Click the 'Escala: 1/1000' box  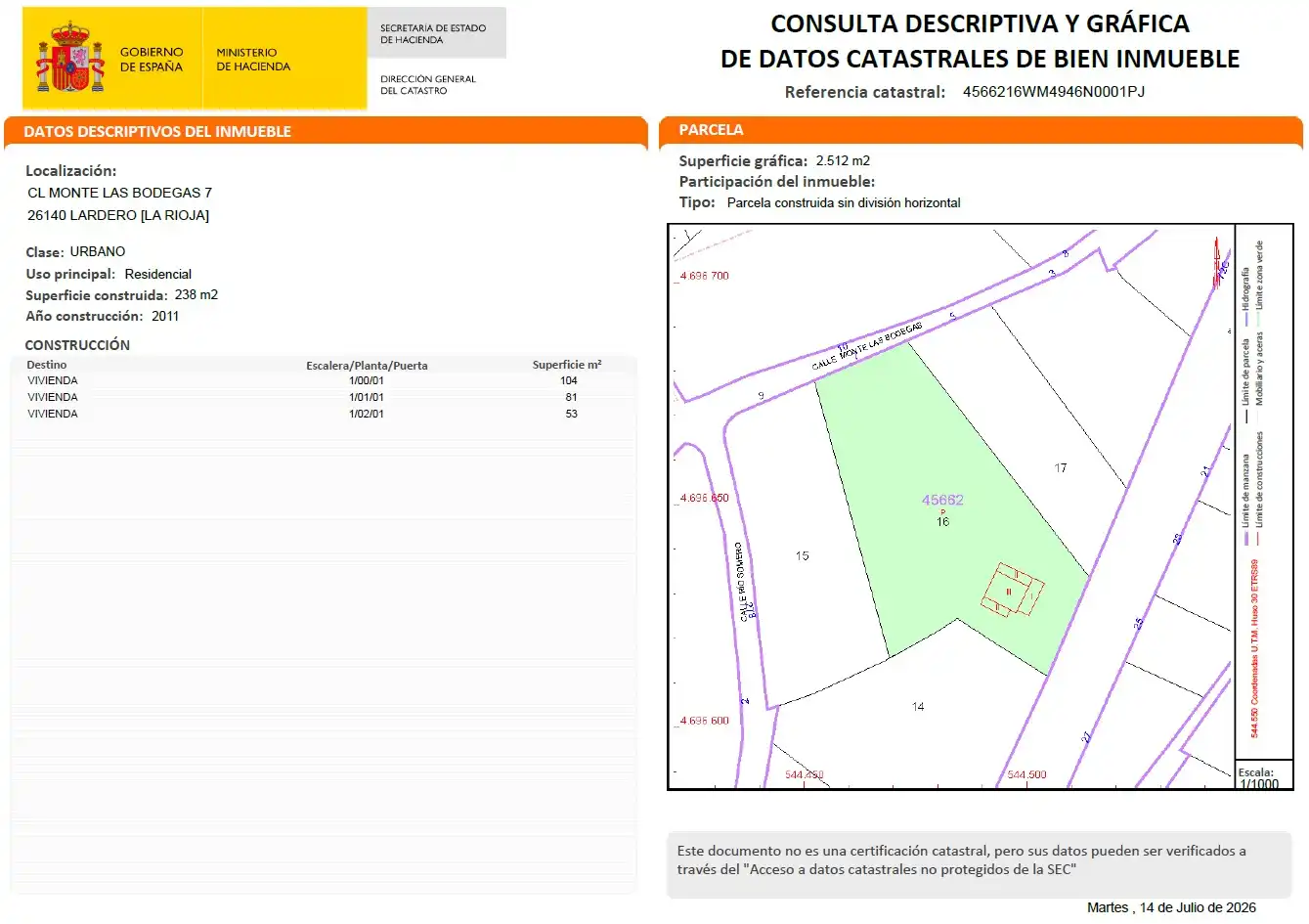click(x=1263, y=776)
